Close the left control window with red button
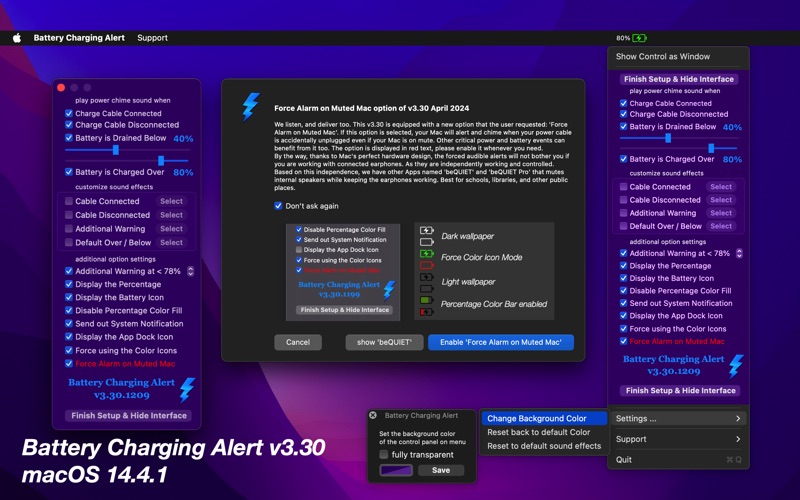The image size is (800, 500). 61,88
